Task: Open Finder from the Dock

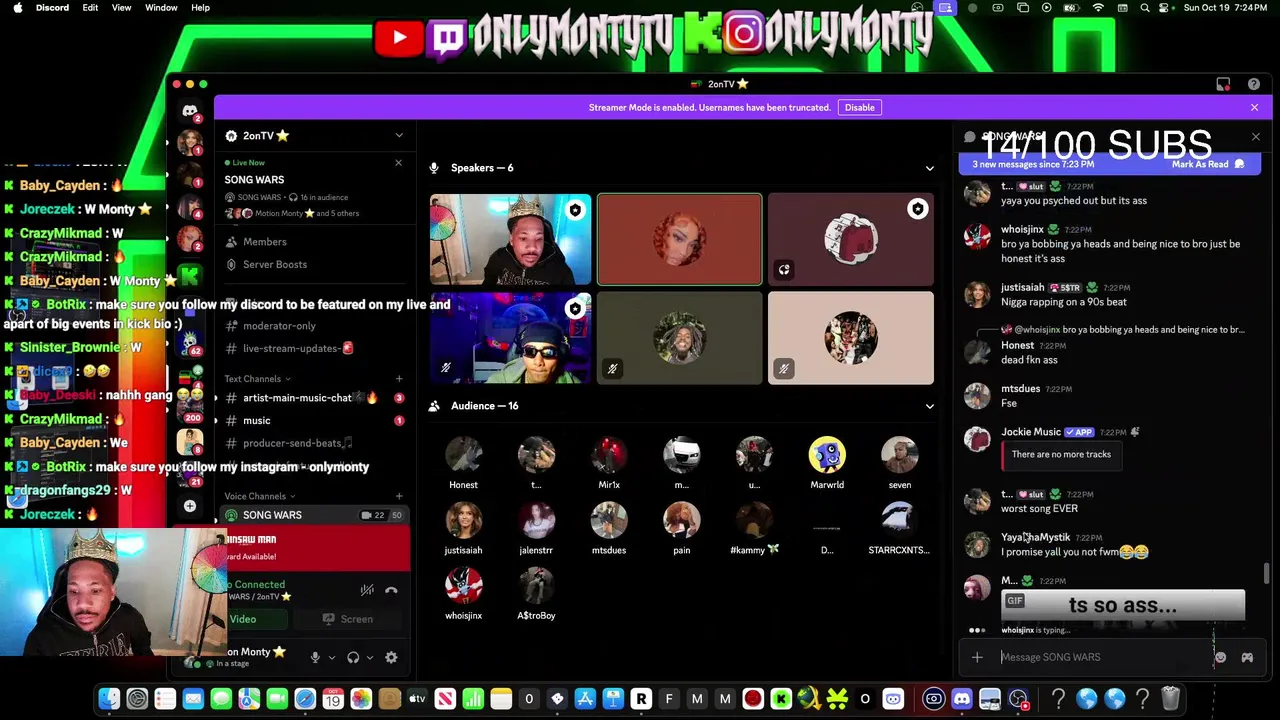Action: coord(109,699)
